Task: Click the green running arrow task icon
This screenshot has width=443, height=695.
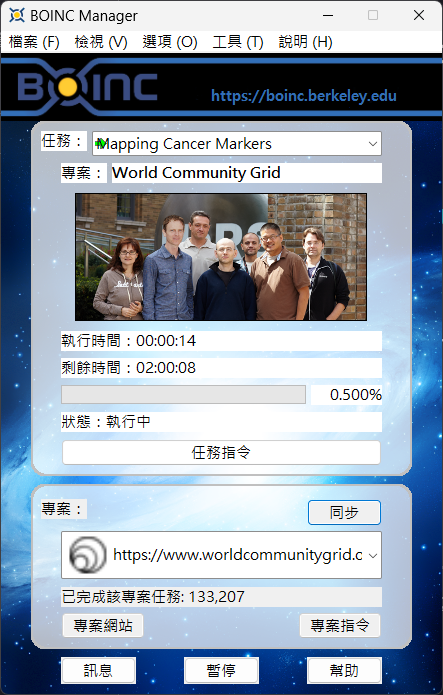Action: pos(101,143)
